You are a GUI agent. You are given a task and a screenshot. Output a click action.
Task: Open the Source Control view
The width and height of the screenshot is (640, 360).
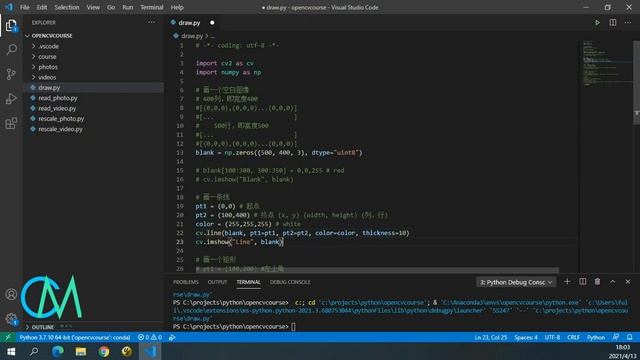pos(11,74)
